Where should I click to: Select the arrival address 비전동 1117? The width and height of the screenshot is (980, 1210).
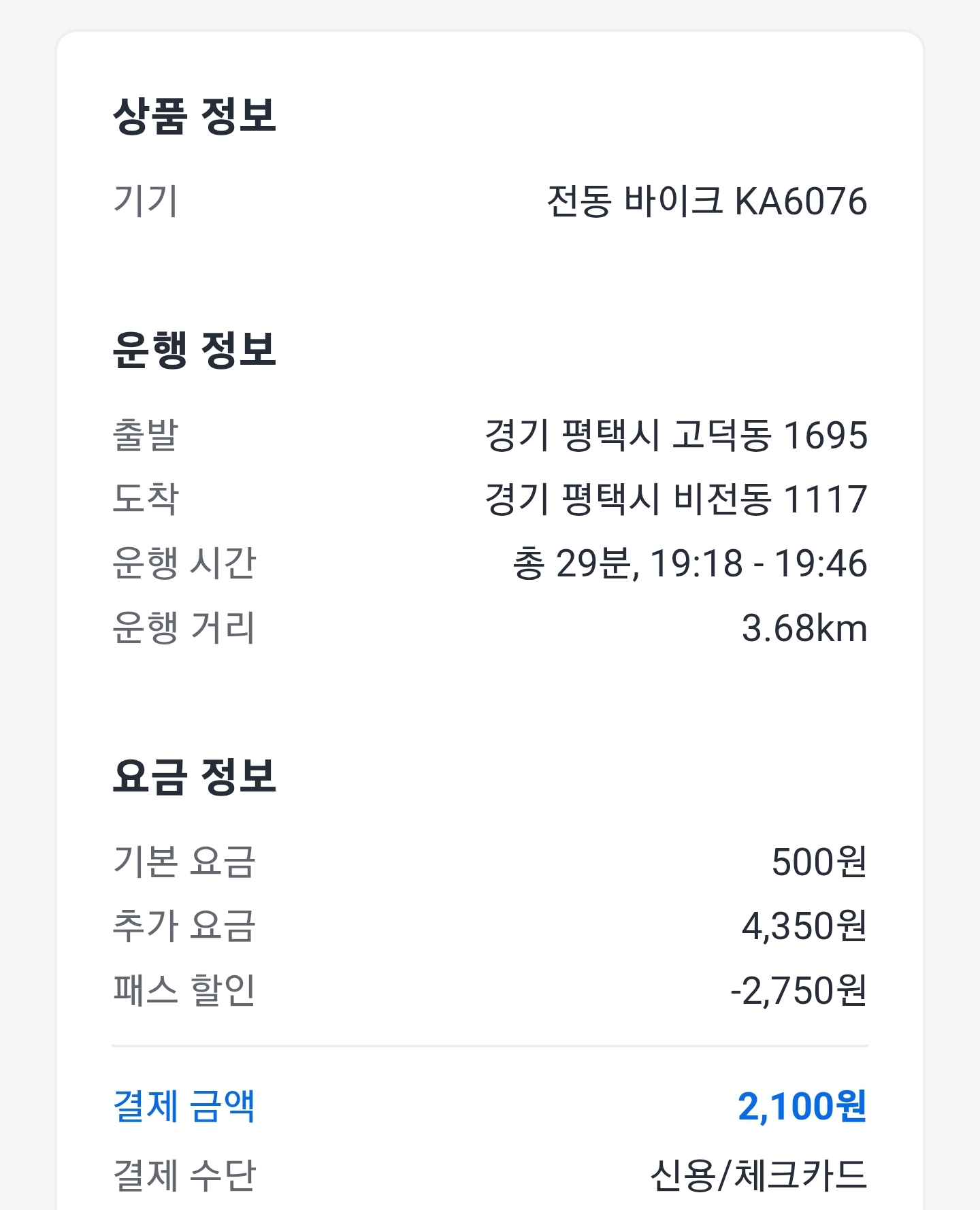pos(676,499)
